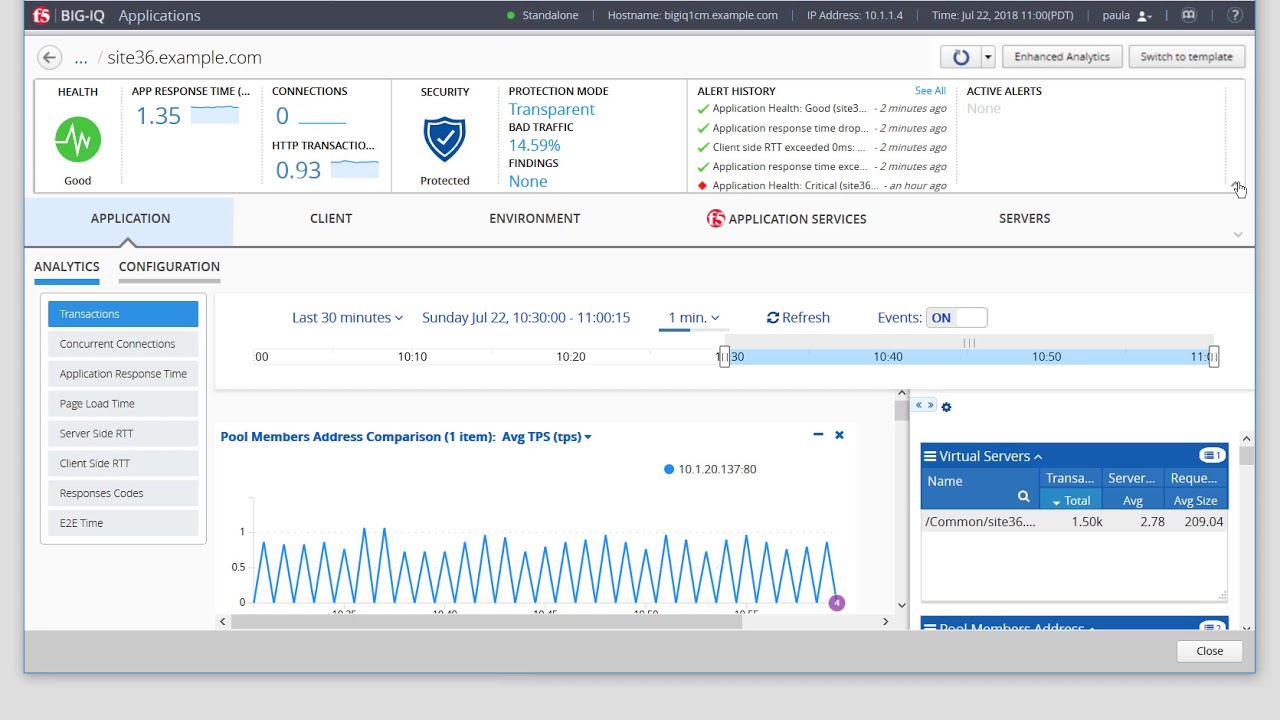
Task: Click See All alert history link
Action: (x=930, y=91)
